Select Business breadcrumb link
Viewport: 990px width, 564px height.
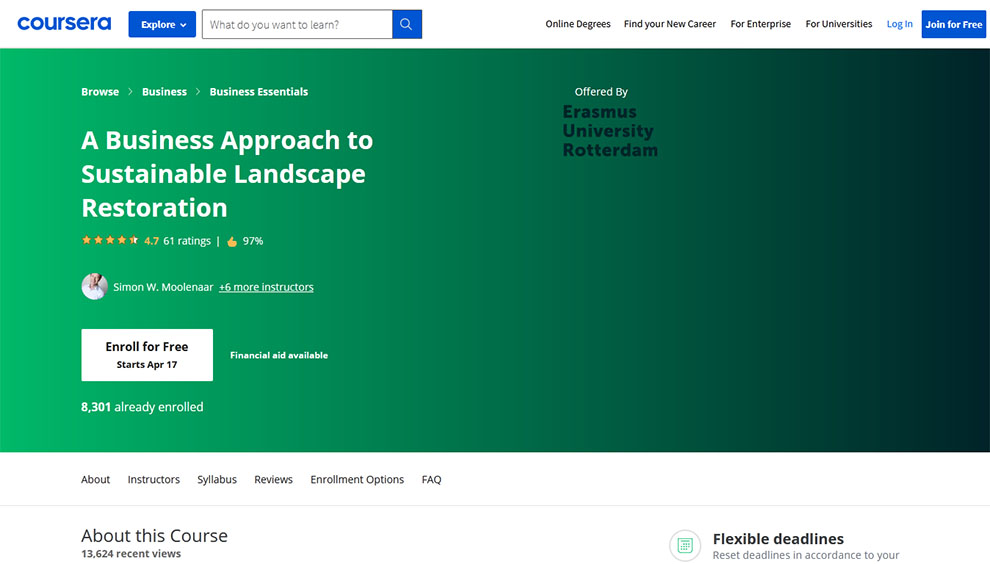[164, 92]
